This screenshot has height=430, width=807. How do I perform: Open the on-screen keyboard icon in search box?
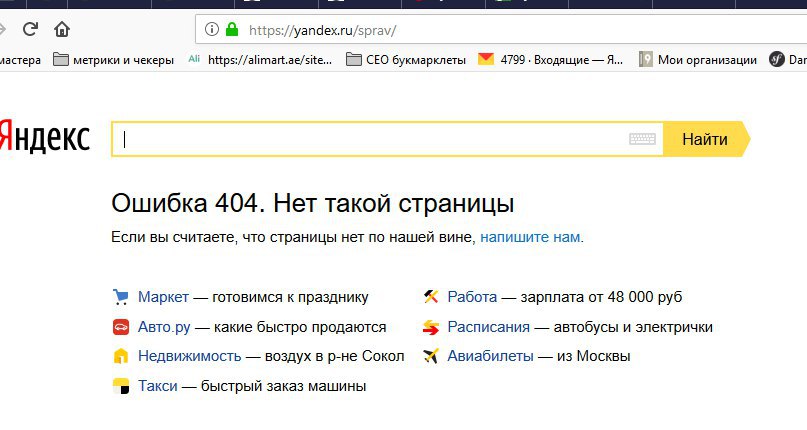642,139
